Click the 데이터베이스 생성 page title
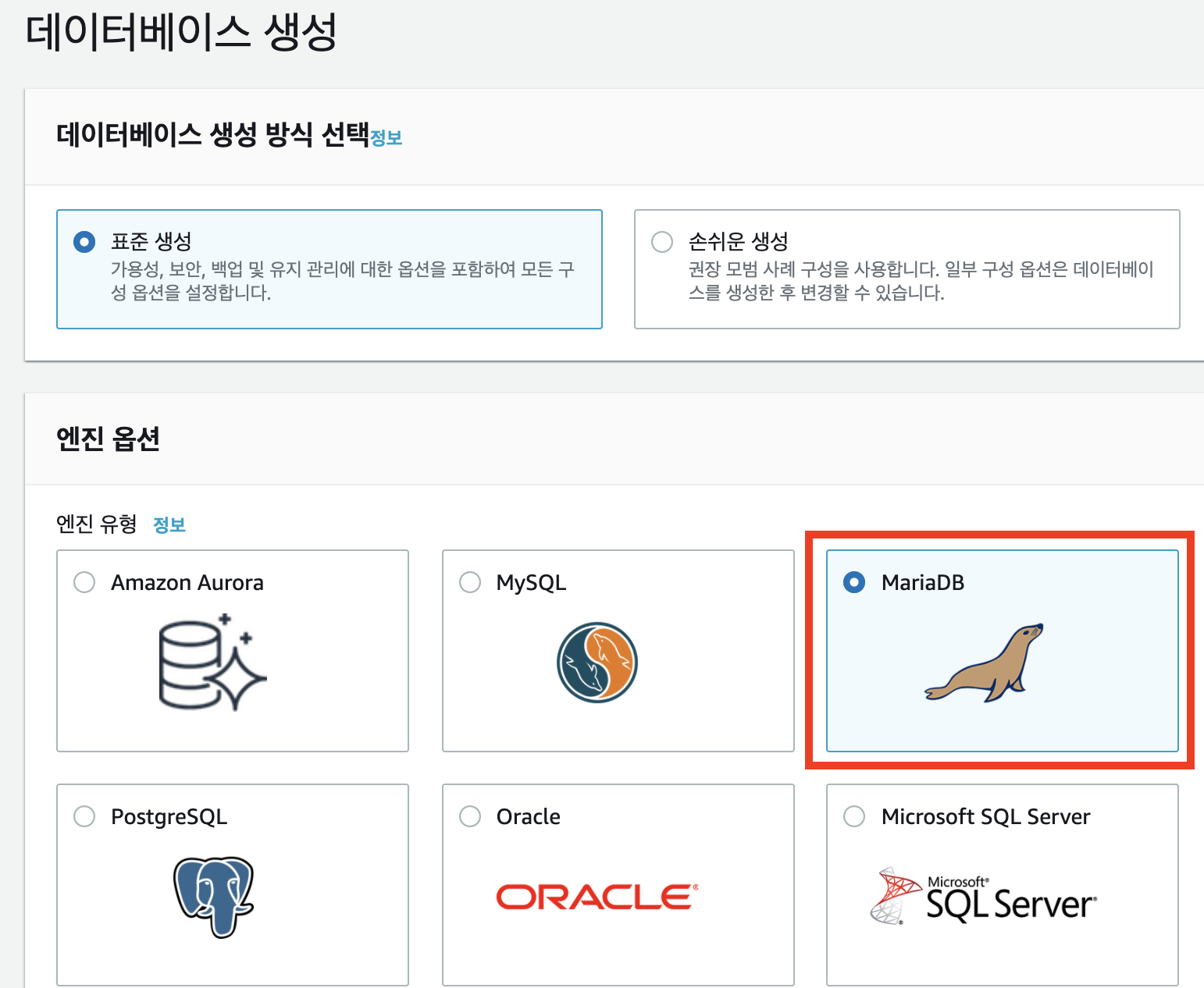The width and height of the screenshot is (1204, 988). 181,32
